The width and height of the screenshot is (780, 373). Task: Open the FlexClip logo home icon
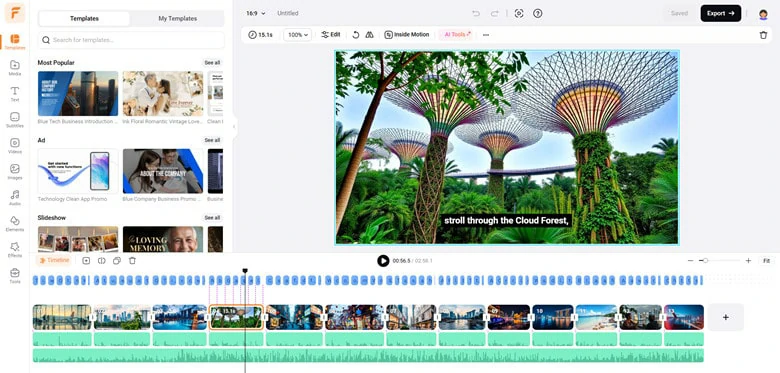click(x=14, y=12)
